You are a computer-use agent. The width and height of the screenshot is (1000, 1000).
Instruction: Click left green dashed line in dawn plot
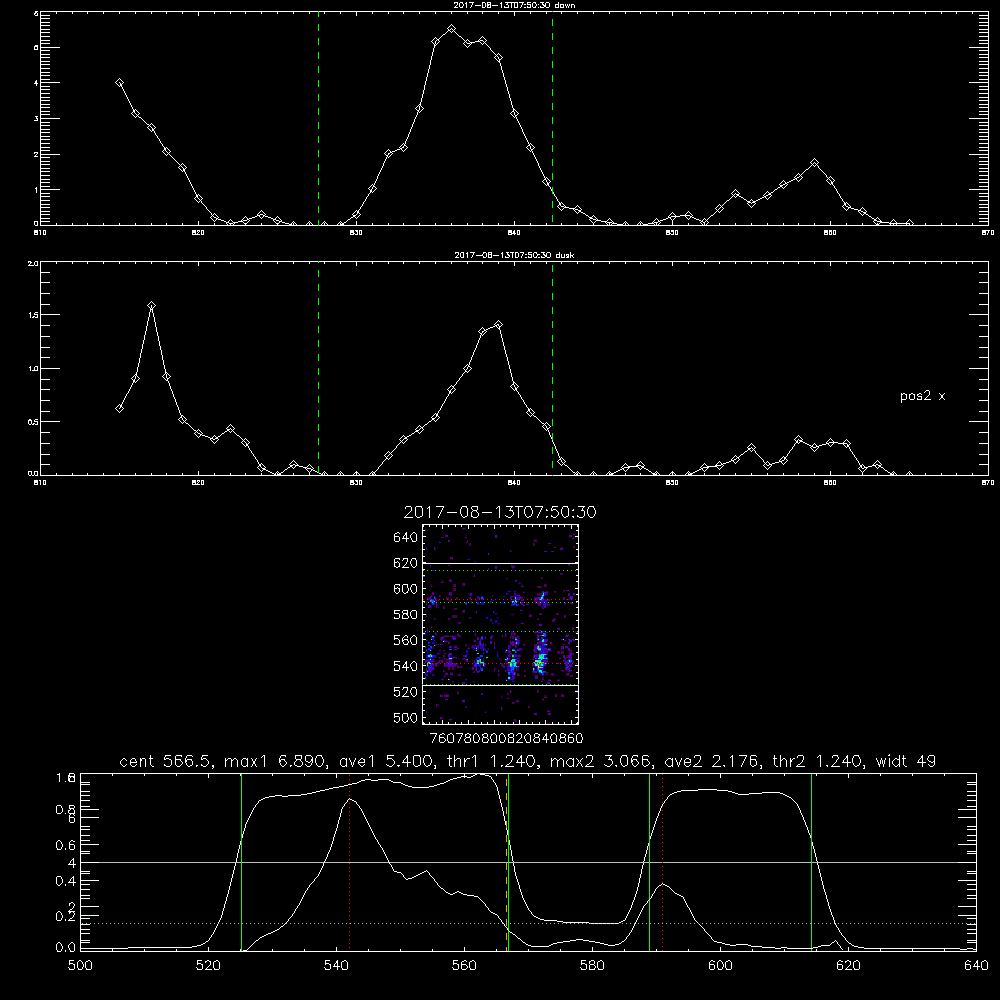[x=318, y=119]
